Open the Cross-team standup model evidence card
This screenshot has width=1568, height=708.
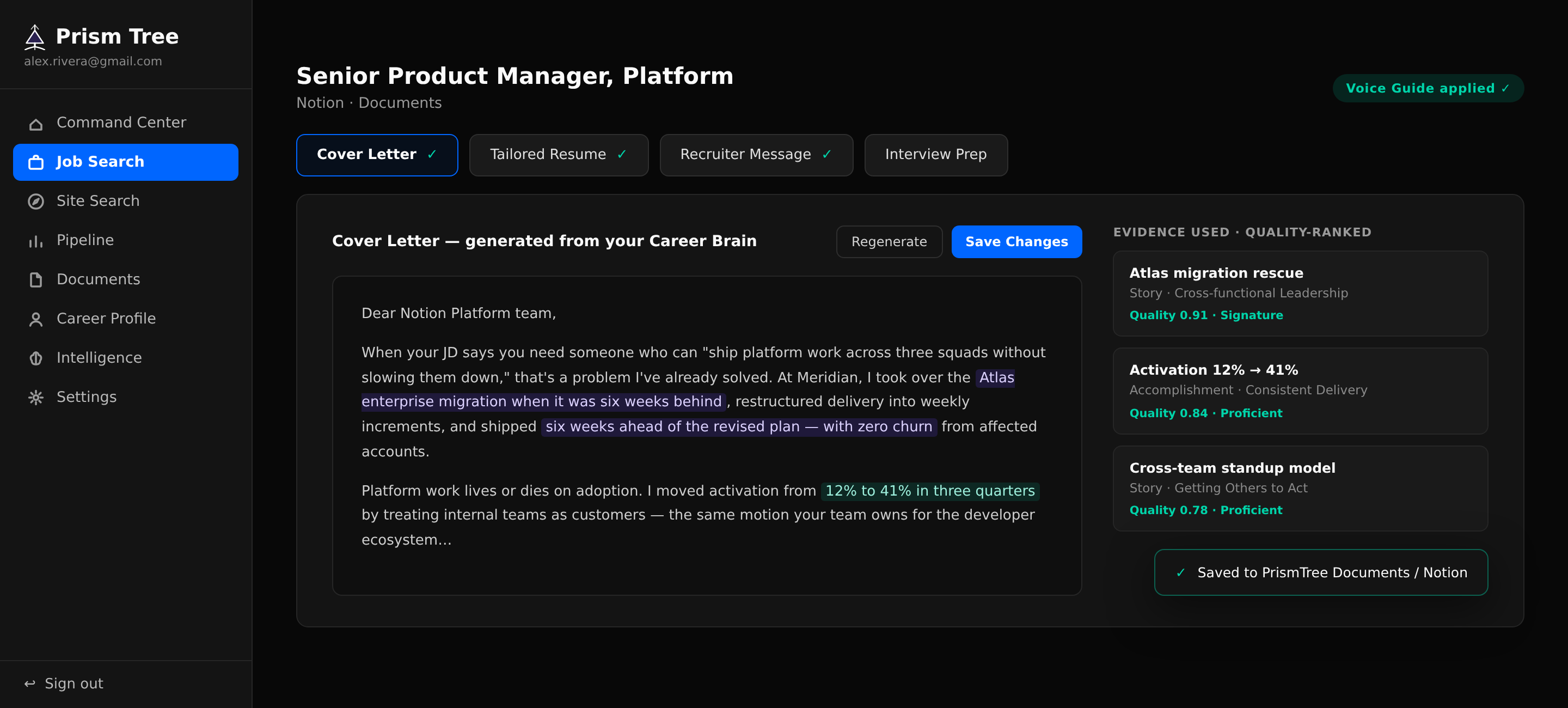coord(1300,488)
